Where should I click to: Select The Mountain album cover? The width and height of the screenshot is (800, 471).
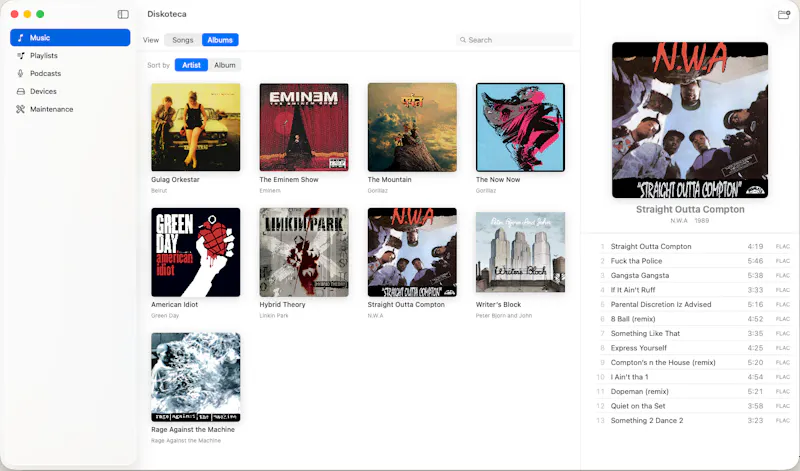[x=412, y=127]
